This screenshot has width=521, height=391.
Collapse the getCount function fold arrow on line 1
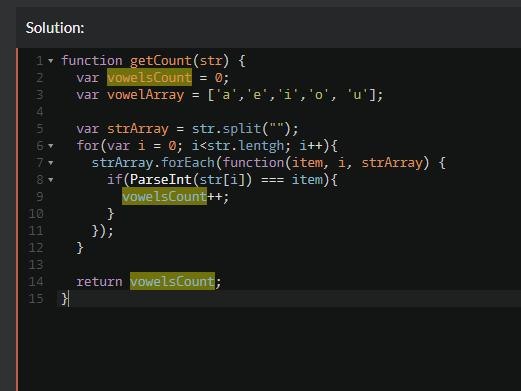pos(51,61)
